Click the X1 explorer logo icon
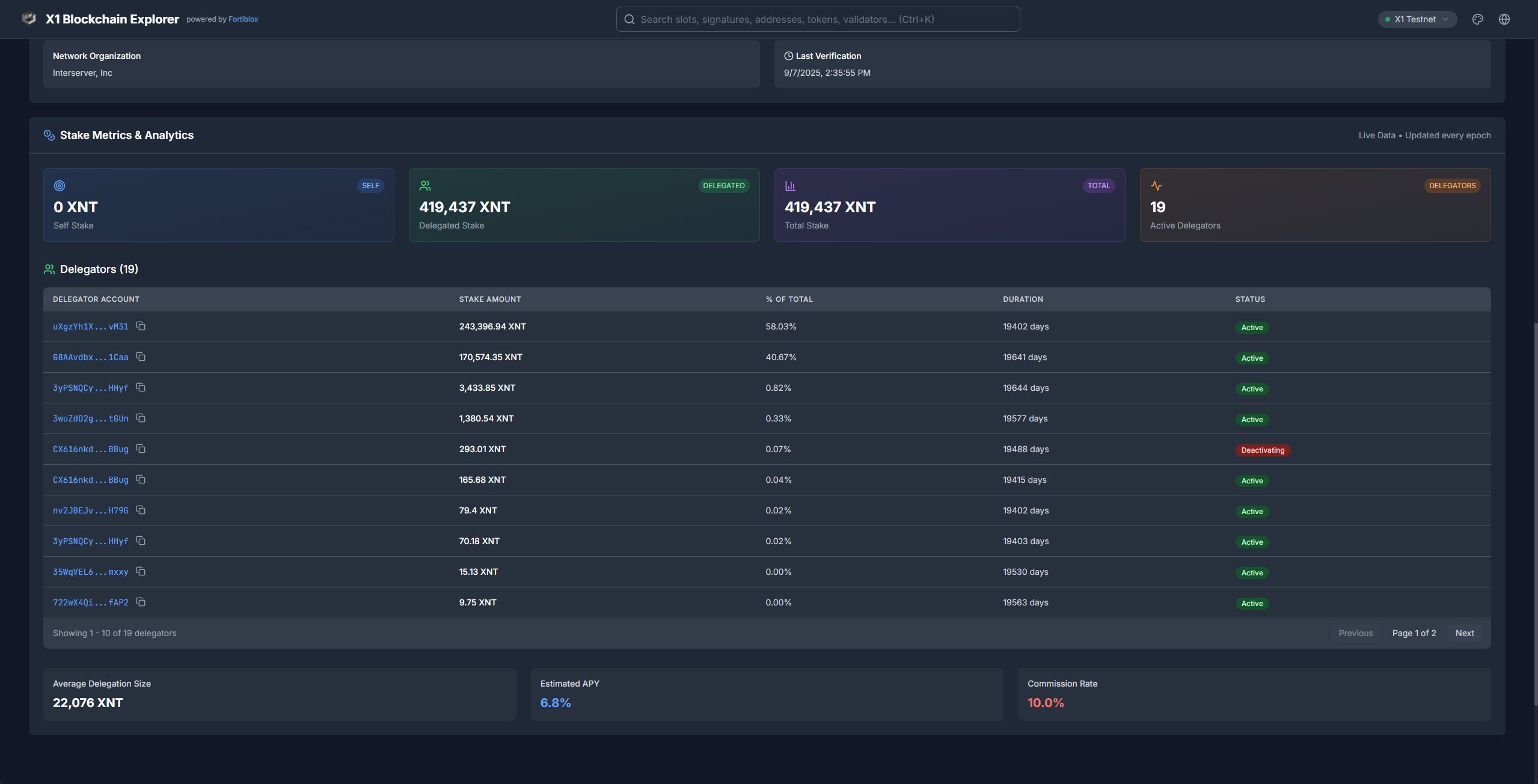The width and height of the screenshot is (1538, 784). (29, 19)
